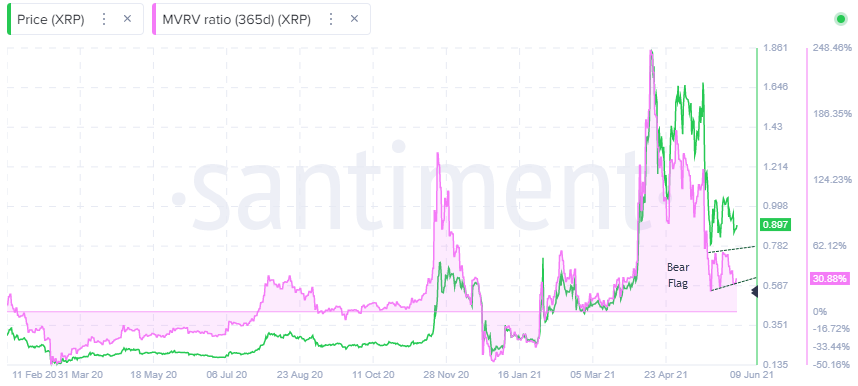This screenshot has height=386, width=858.
Task: Click the green live status indicator dot
Action: pos(840,19)
